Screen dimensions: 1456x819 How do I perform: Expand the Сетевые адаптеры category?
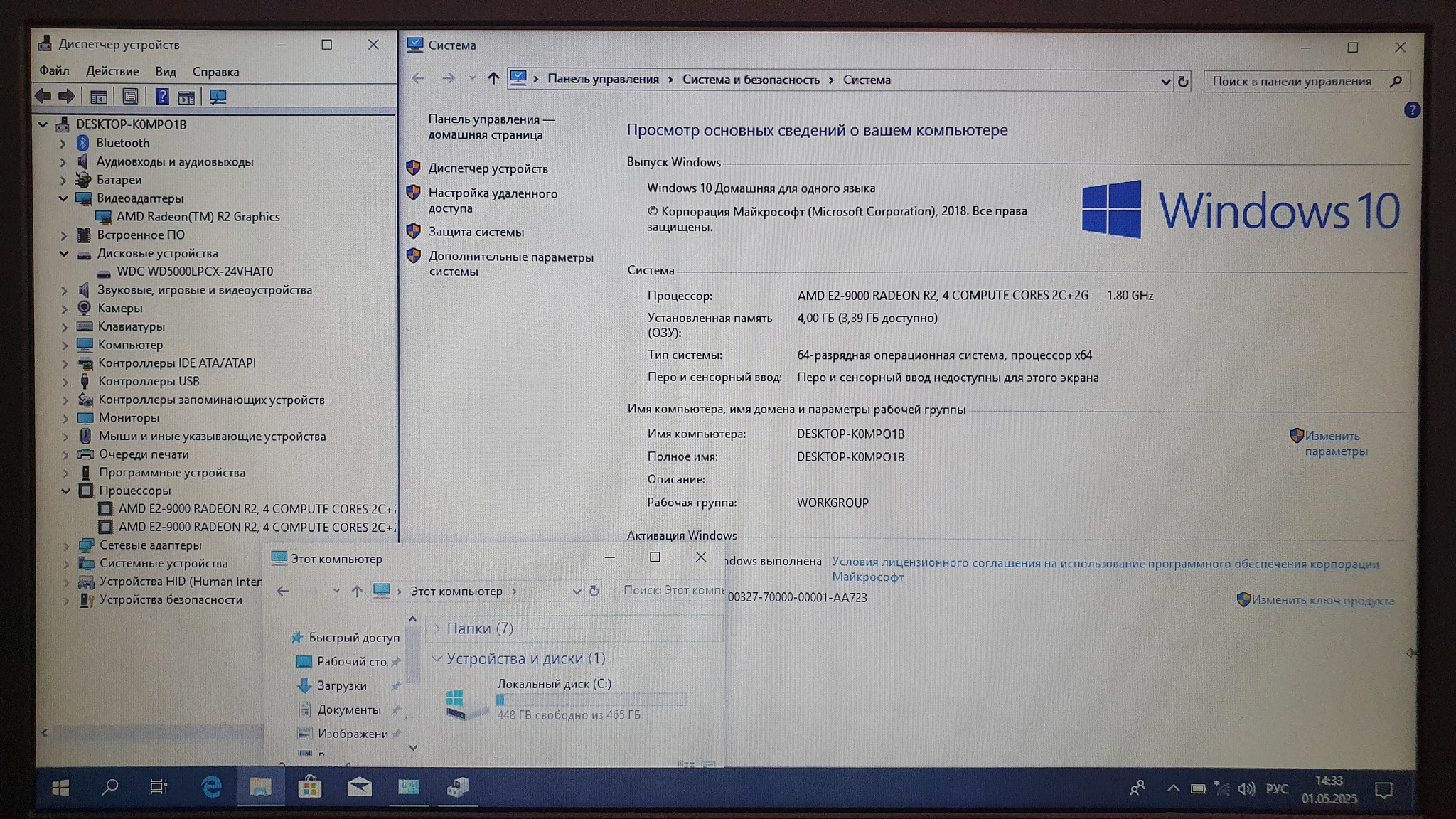(66, 545)
